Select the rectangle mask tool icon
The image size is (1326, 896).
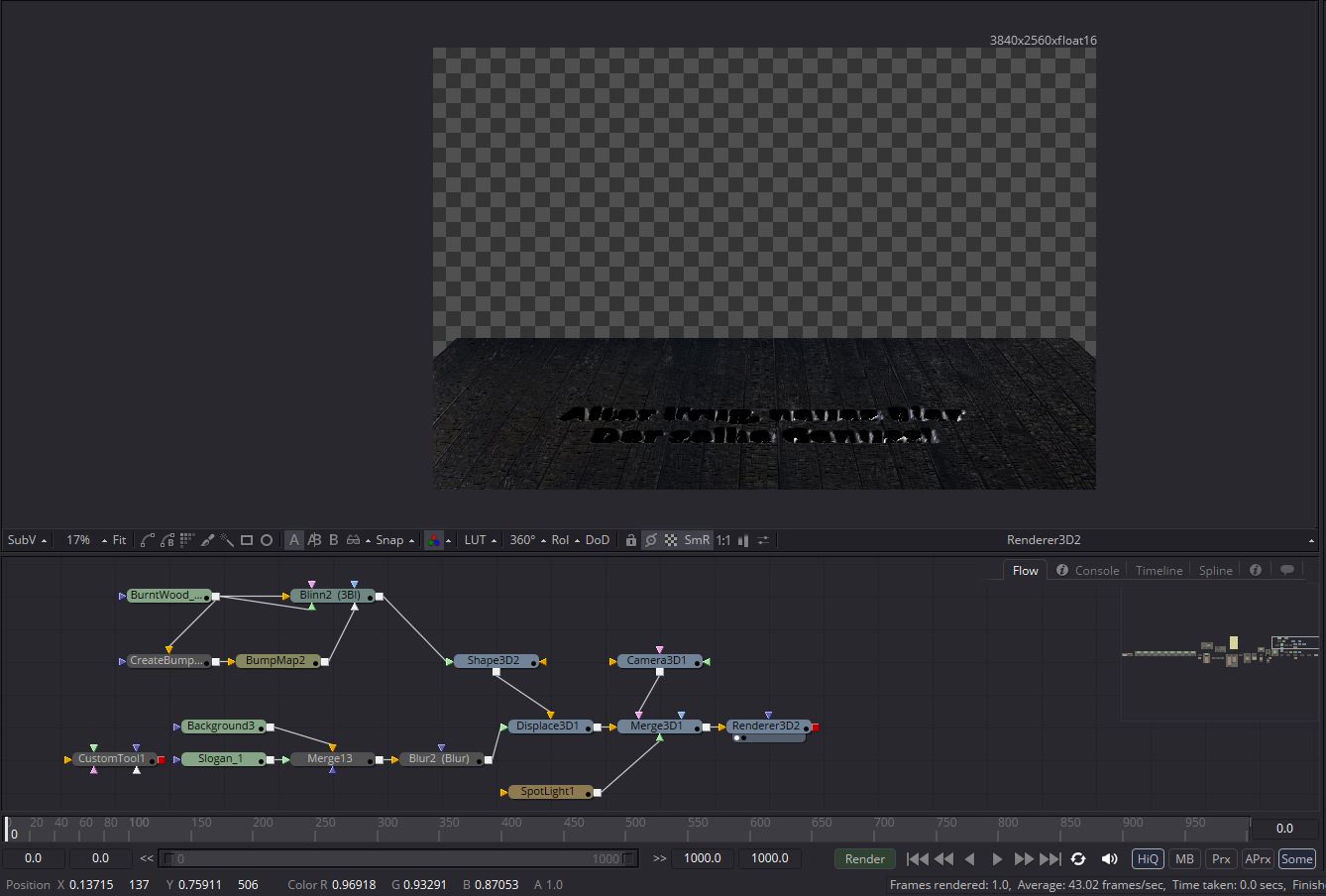247,540
